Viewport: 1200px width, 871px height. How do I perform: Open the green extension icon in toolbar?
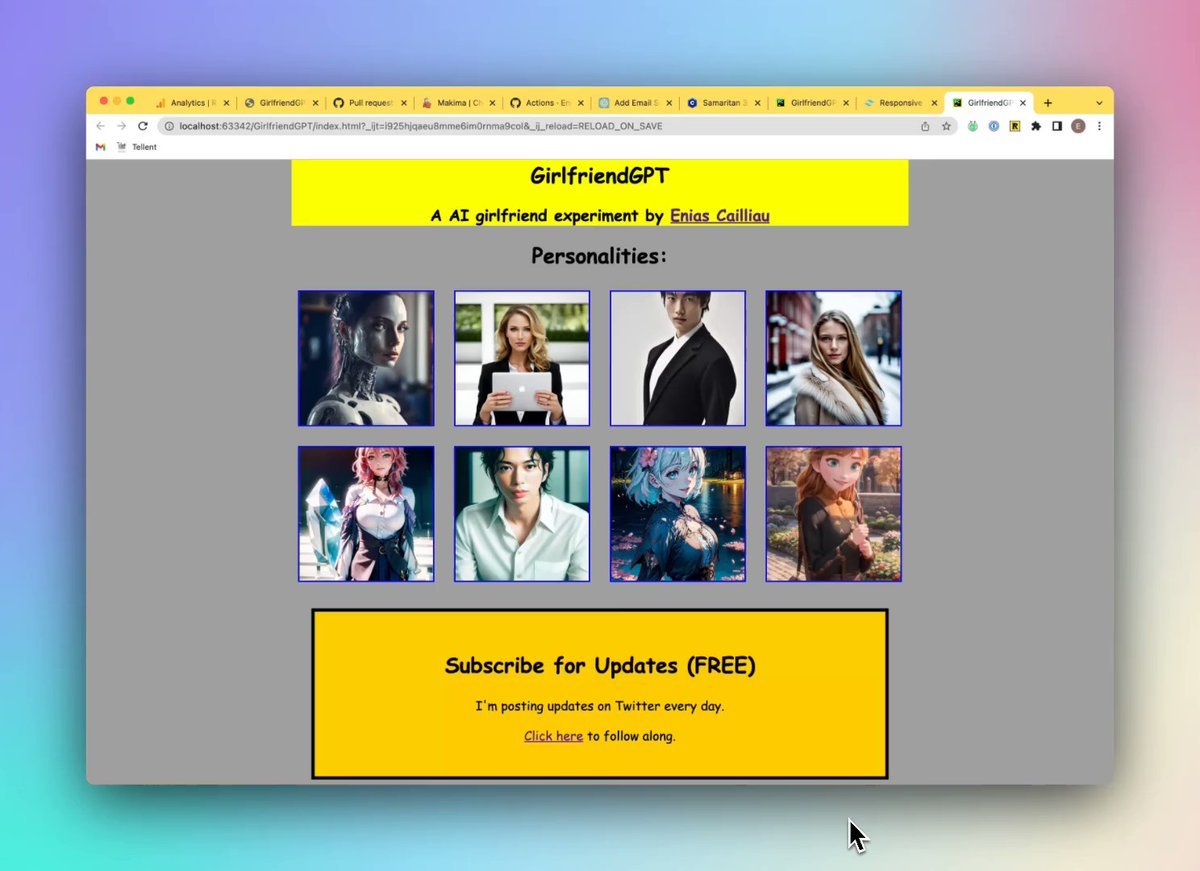pyautogui.click(x=972, y=126)
